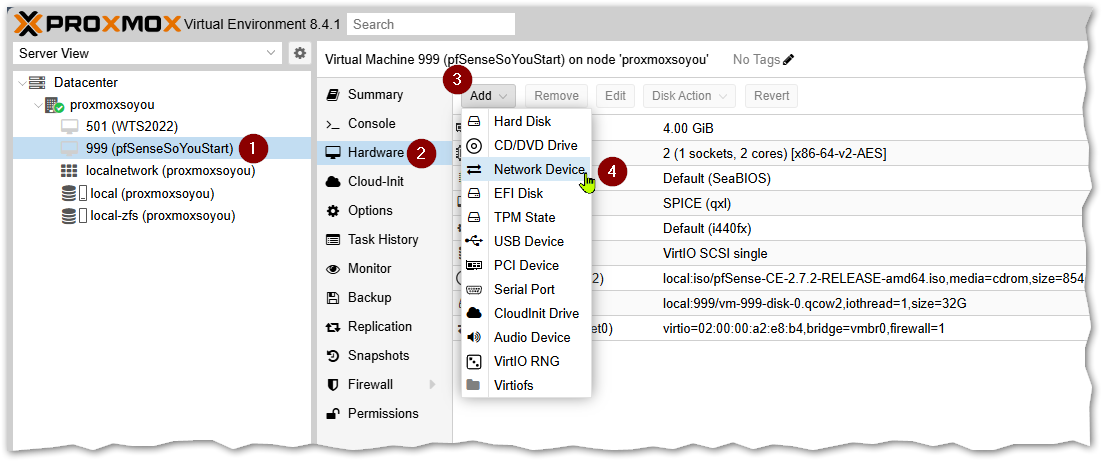Click the Revert button

click(770, 96)
